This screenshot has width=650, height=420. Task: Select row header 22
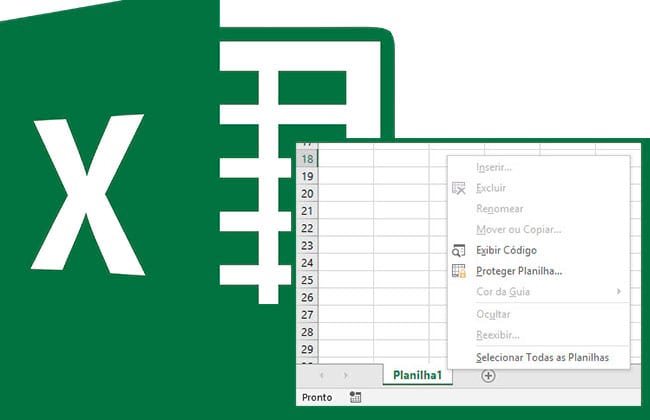click(x=307, y=228)
